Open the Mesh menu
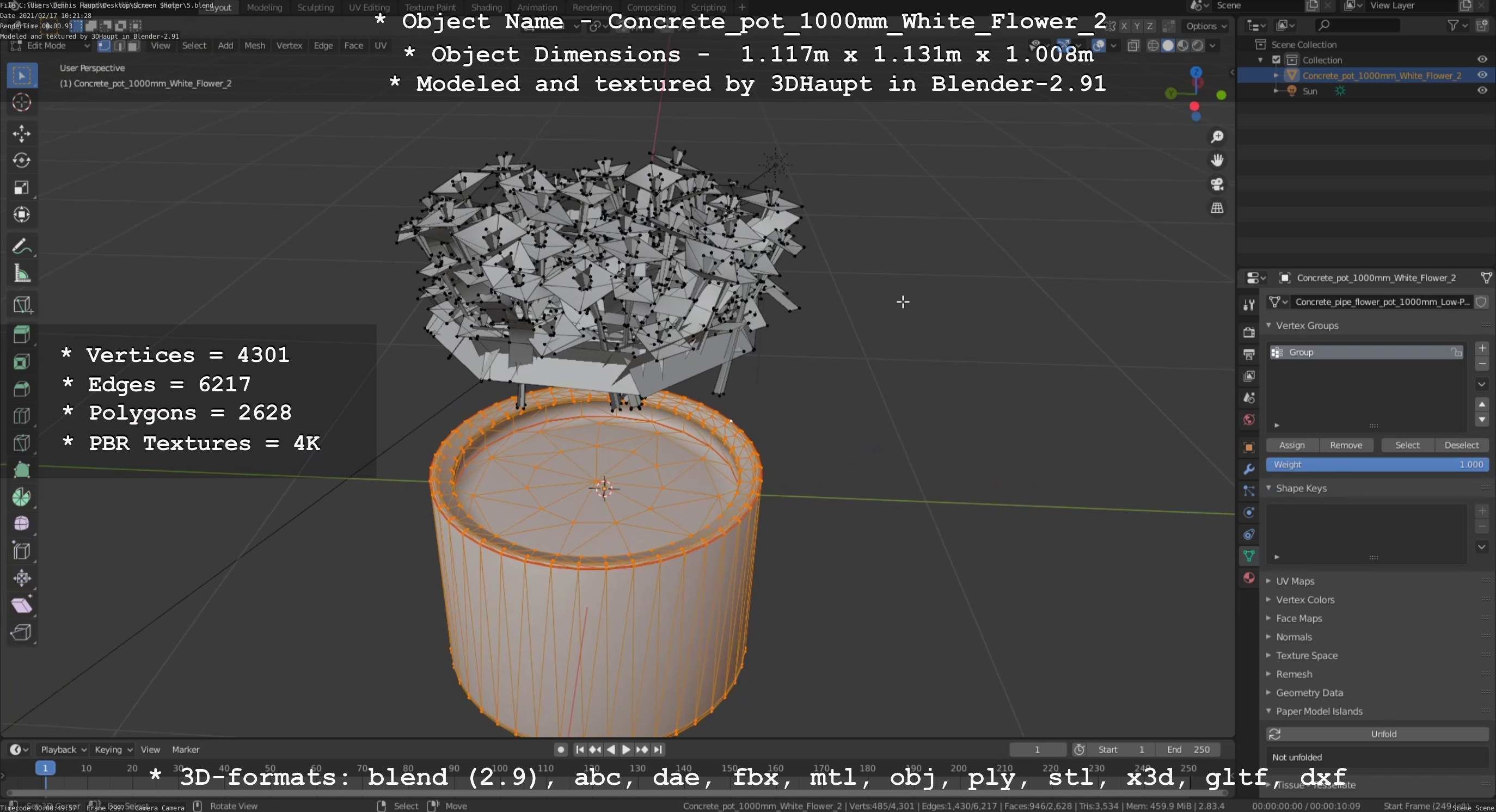 coord(254,46)
